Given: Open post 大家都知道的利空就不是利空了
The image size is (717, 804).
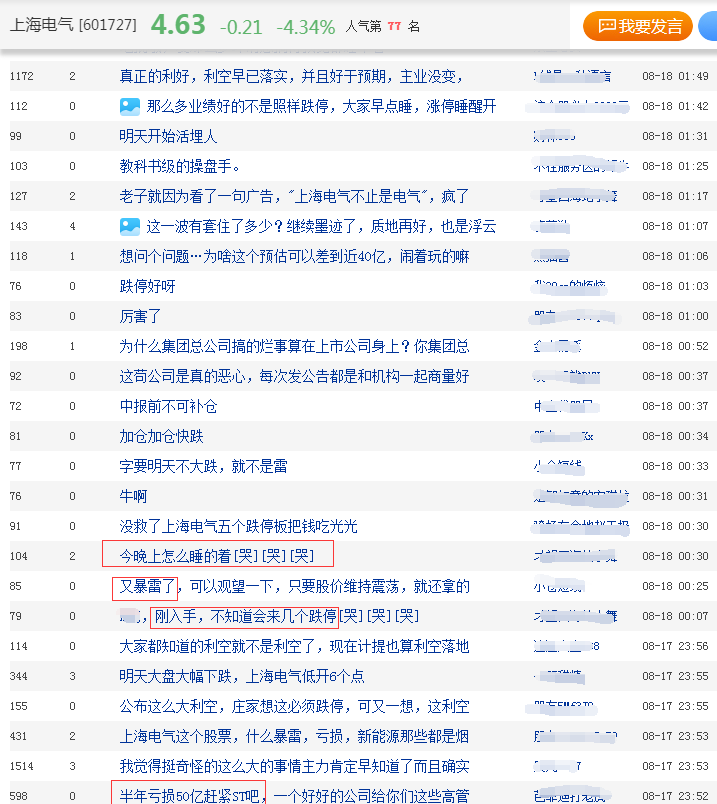Looking at the screenshot, I should pos(294,647).
